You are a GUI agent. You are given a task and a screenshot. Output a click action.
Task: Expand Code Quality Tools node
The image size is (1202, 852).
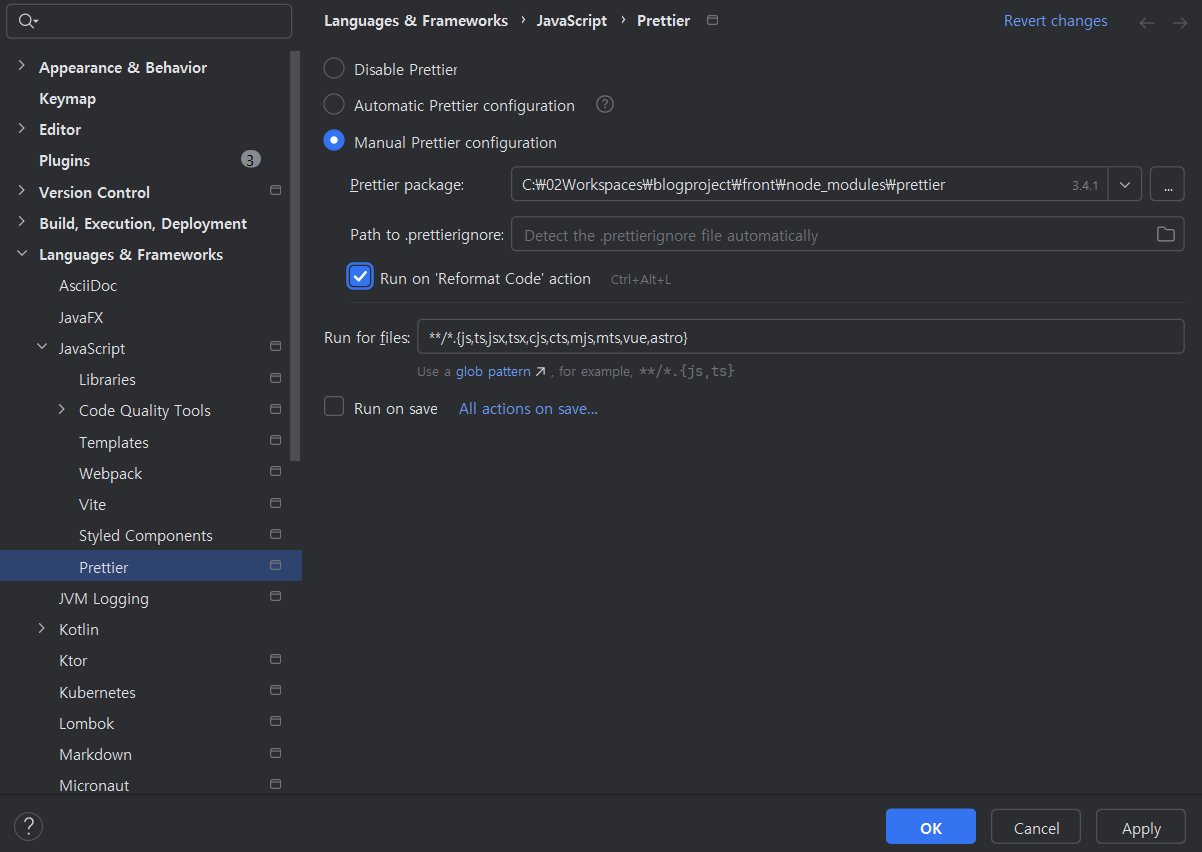(62, 409)
